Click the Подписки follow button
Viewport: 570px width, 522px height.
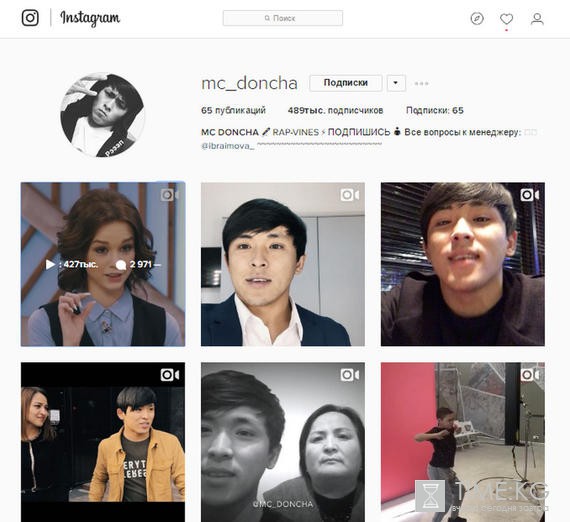click(x=346, y=83)
